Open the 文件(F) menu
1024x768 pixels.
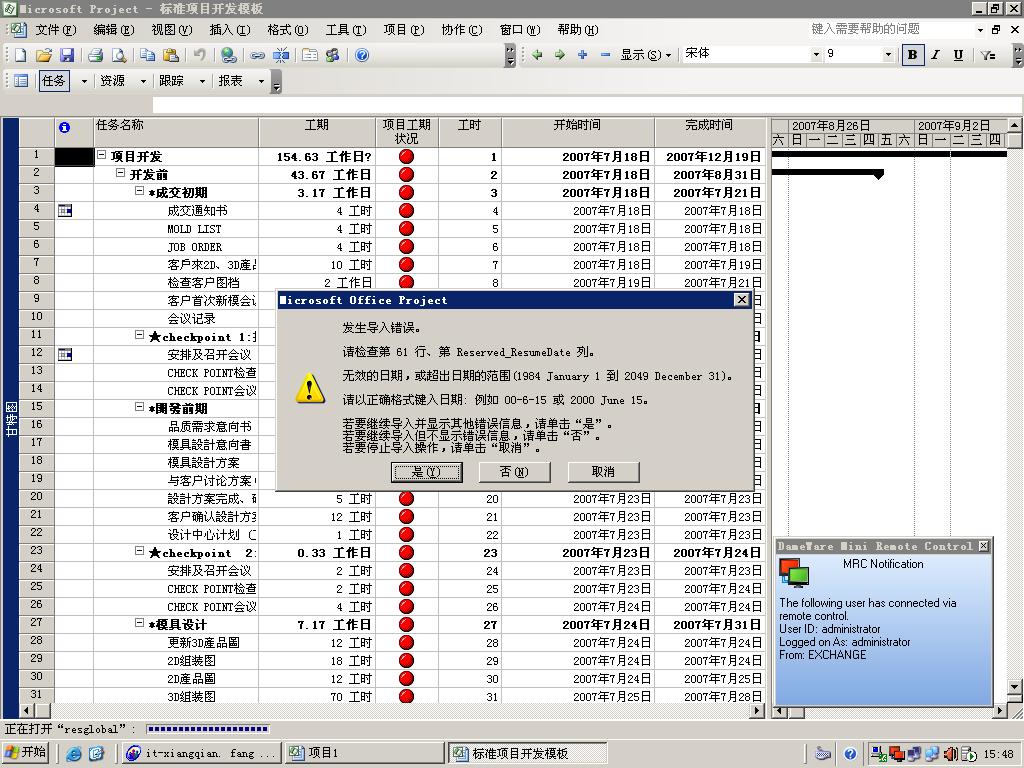pos(56,29)
